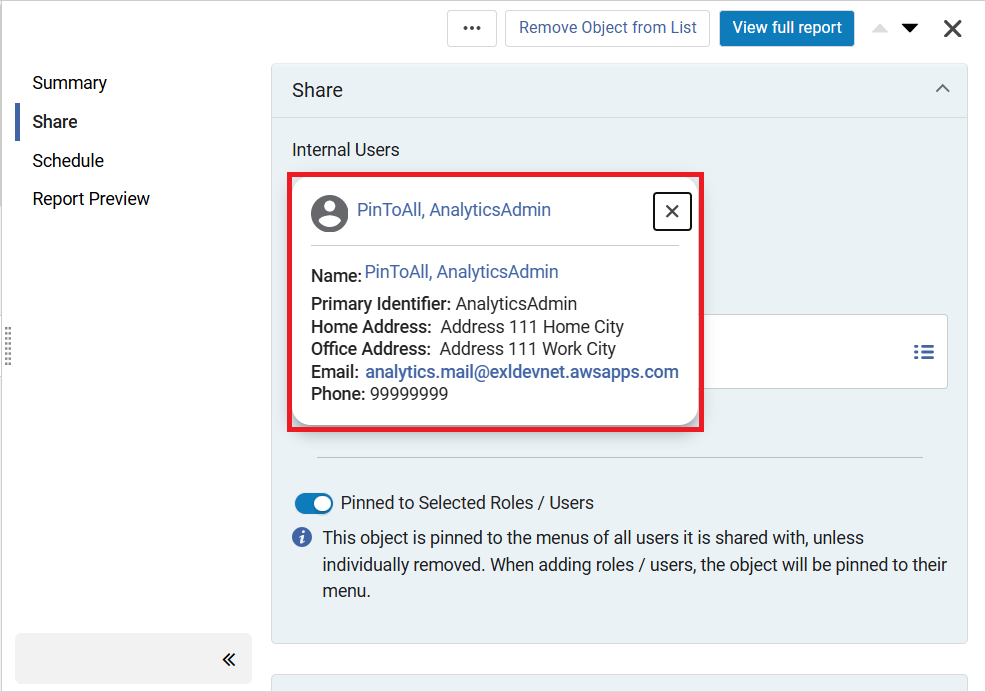
Task: Open the user list picker icon
Action: tap(923, 352)
